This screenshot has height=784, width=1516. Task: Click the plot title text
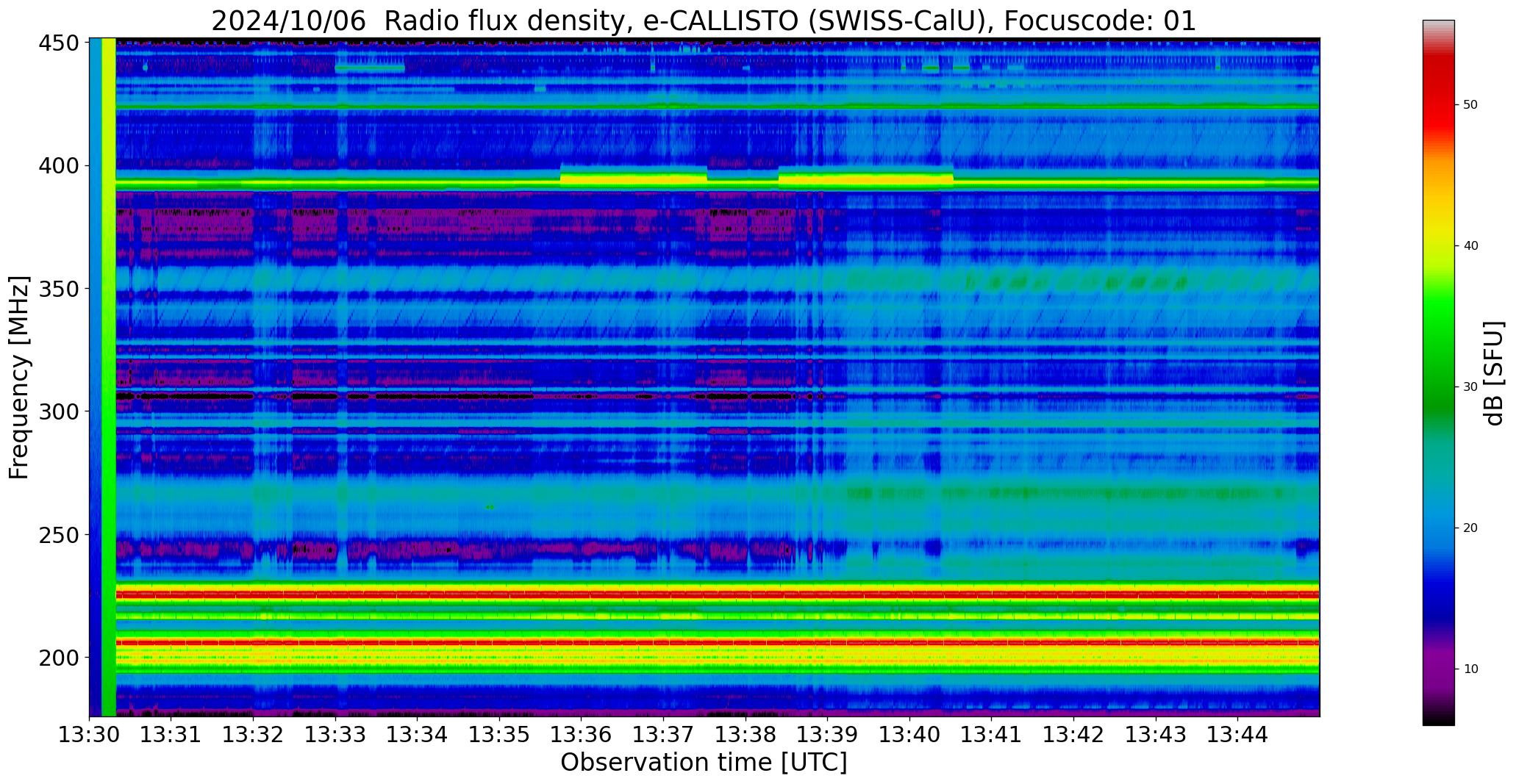point(704,21)
